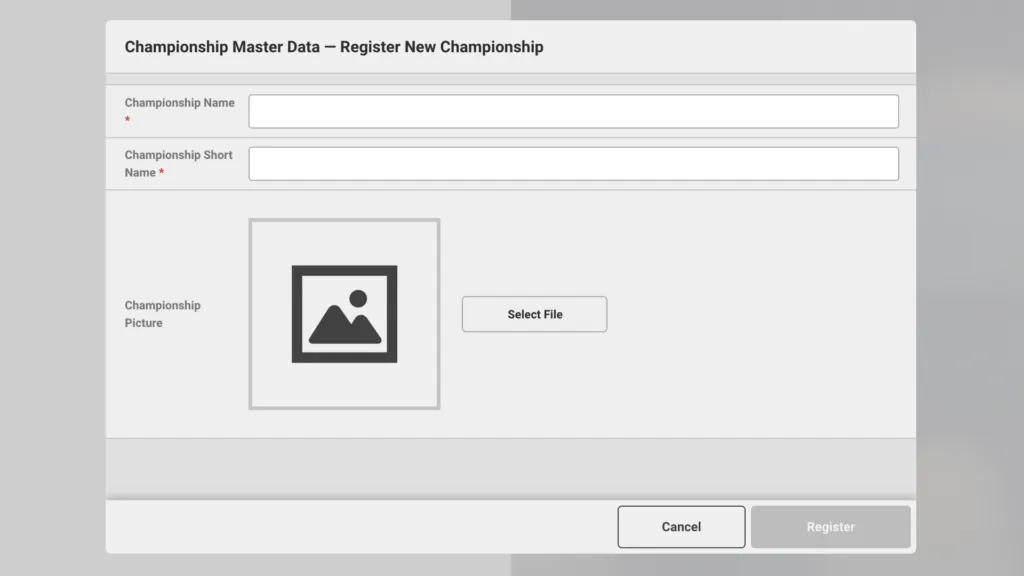Click the Championship Name input field
The height and width of the screenshot is (576, 1024).
click(573, 111)
